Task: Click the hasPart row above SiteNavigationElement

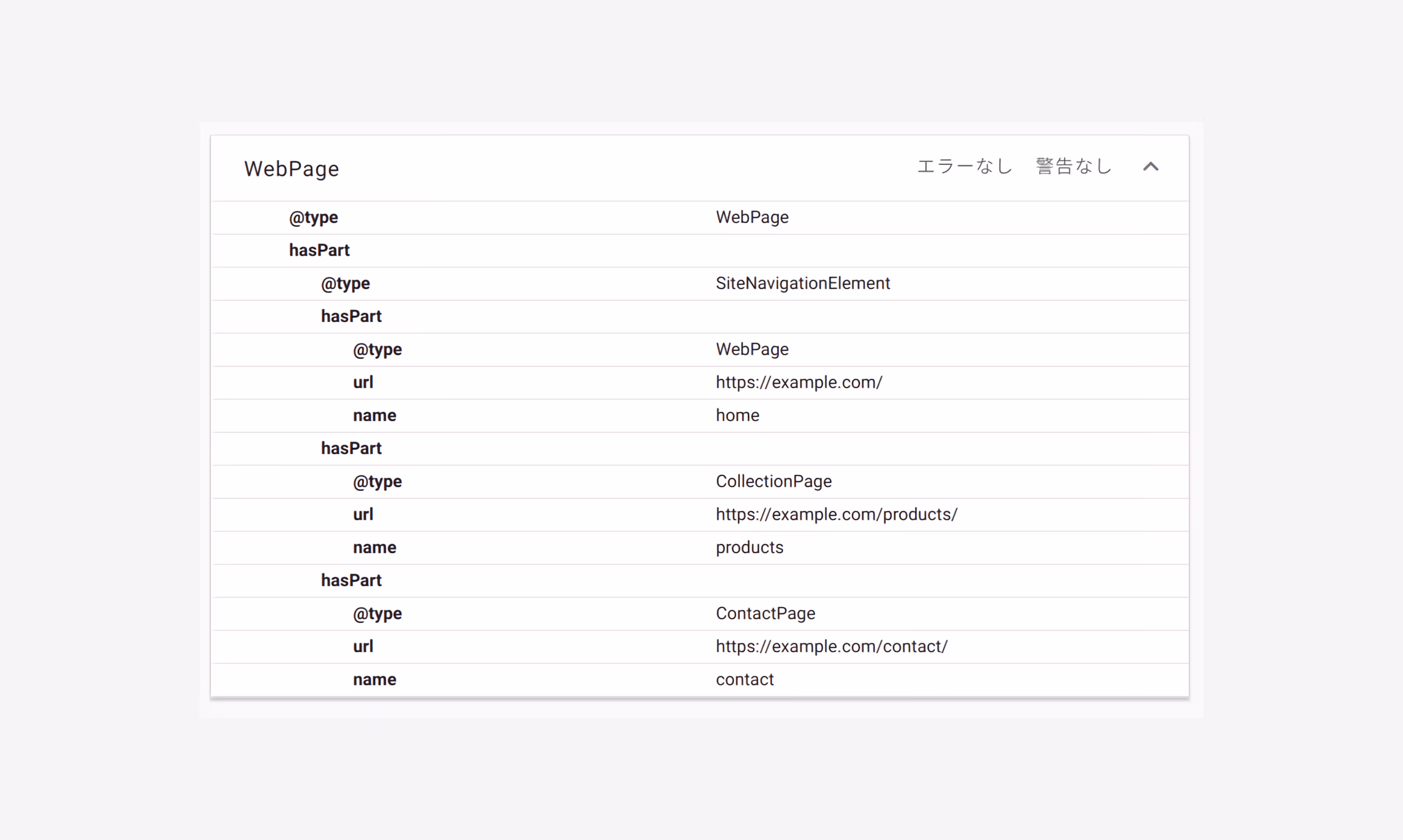Action: point(700,250)
